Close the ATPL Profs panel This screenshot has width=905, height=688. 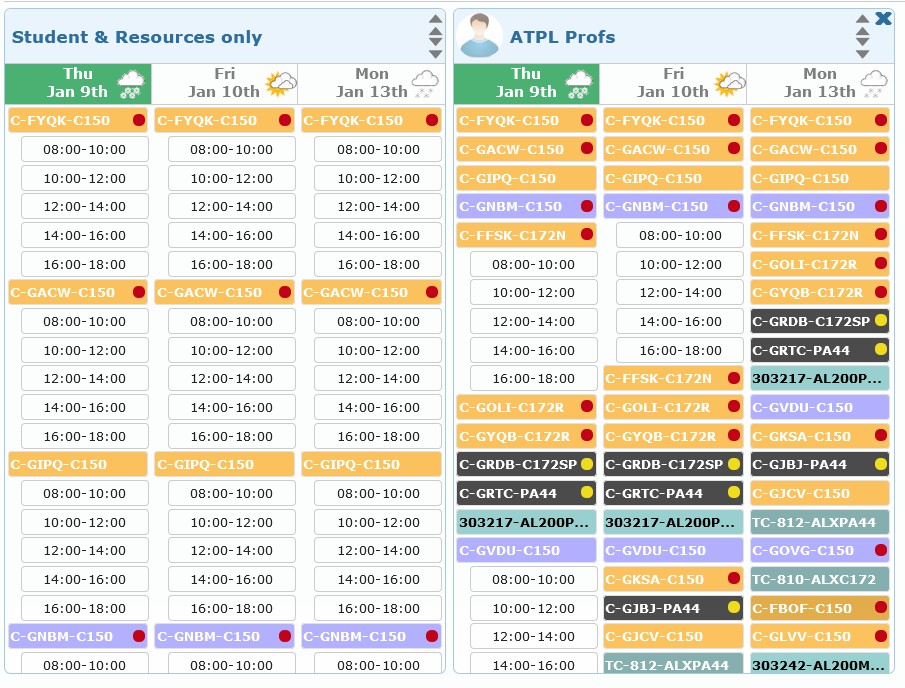point(883,18)
